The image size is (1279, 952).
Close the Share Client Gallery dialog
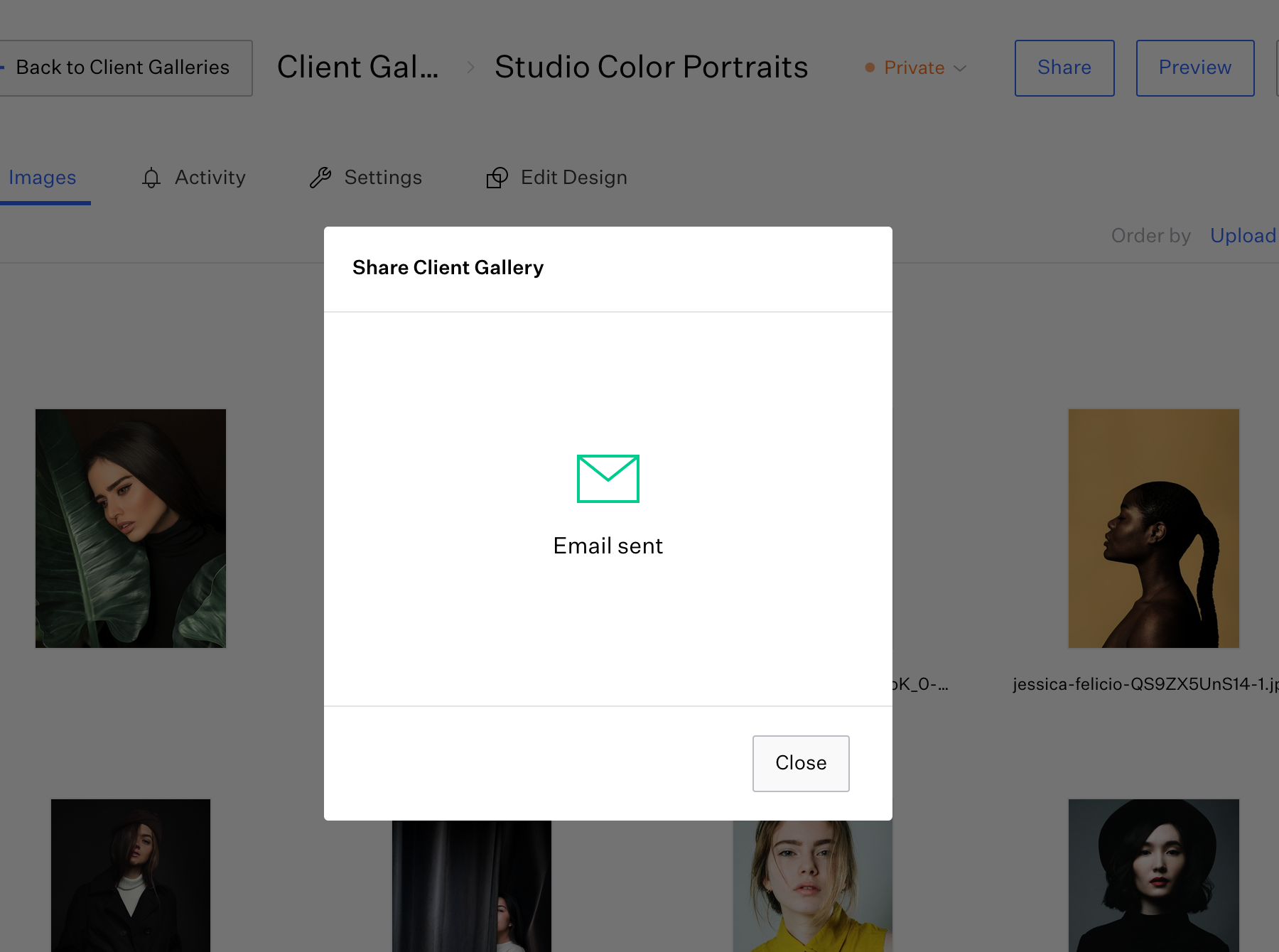800,763
